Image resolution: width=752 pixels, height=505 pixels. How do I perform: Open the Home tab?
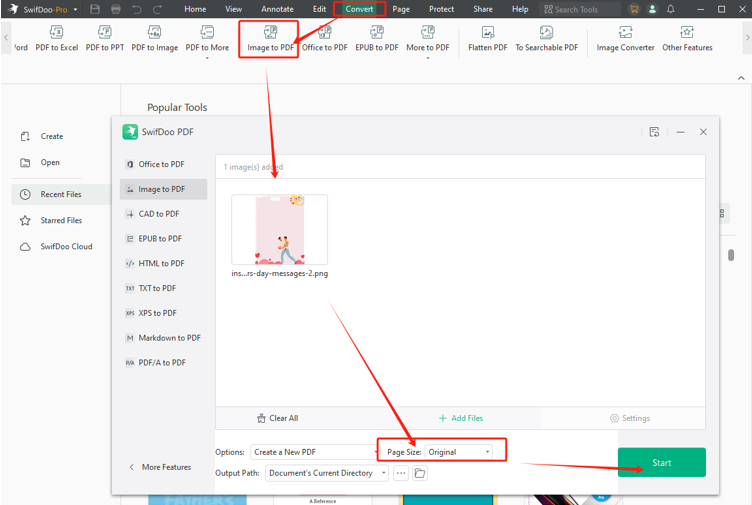195,9
